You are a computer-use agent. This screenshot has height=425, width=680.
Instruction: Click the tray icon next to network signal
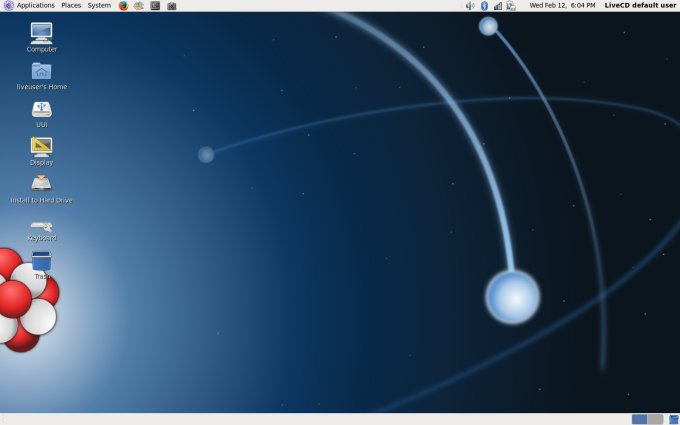pos(511,6)
